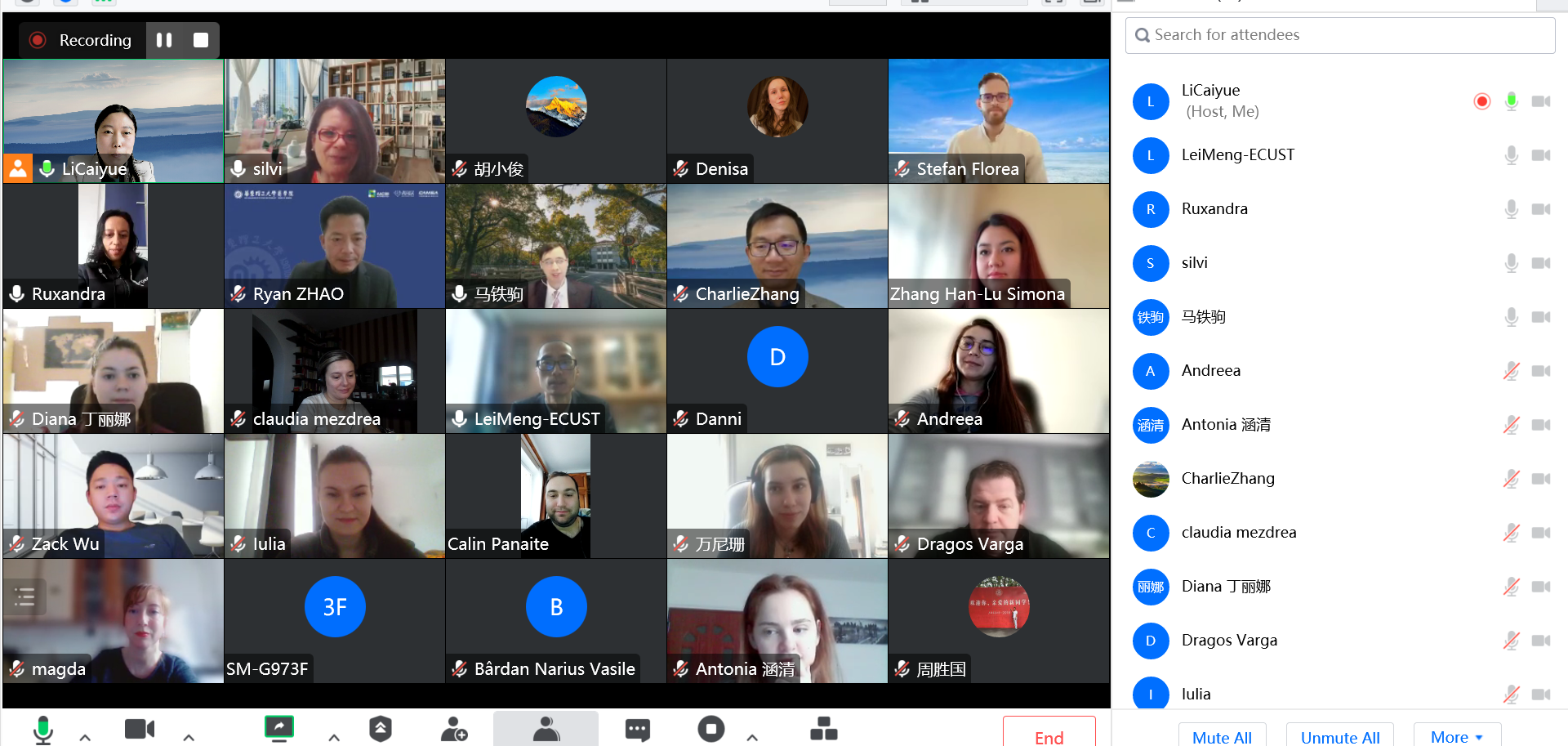Click the Unmute All button

[1339, 736]
